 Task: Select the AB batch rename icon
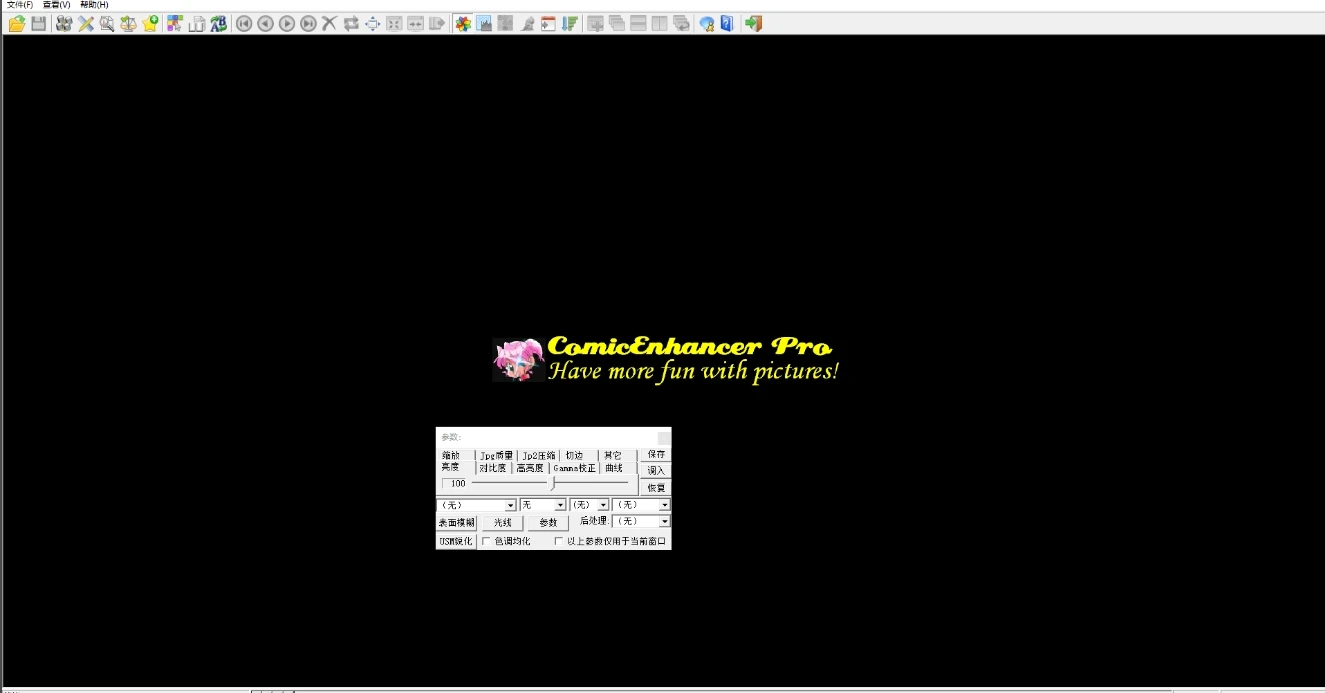[x=219, y=24]
